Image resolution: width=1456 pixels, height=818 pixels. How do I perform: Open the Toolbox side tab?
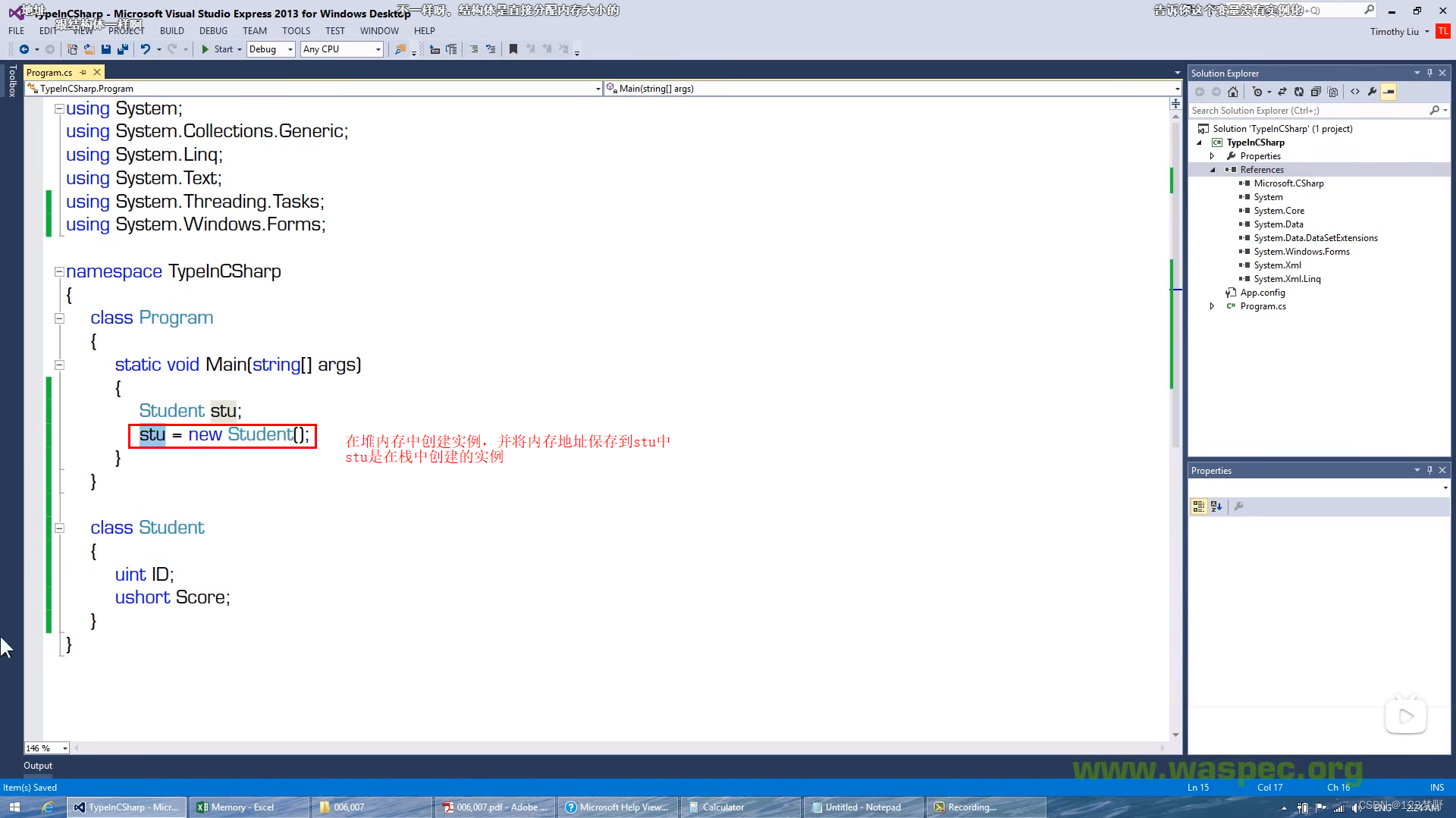point(12,80)
